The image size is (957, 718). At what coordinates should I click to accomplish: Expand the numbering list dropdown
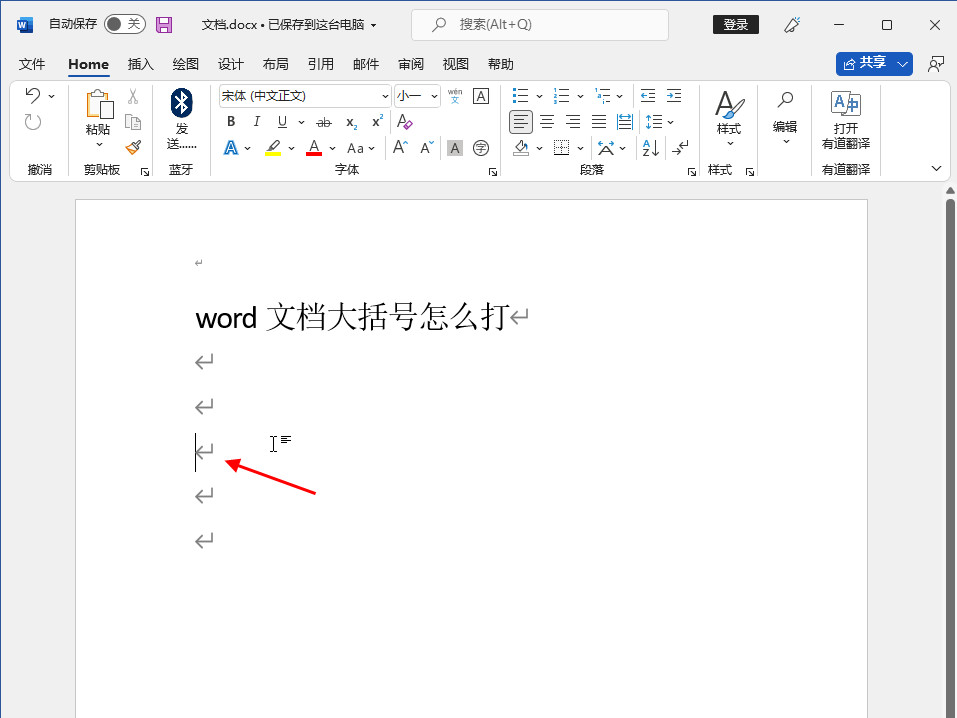pos(580,96)
